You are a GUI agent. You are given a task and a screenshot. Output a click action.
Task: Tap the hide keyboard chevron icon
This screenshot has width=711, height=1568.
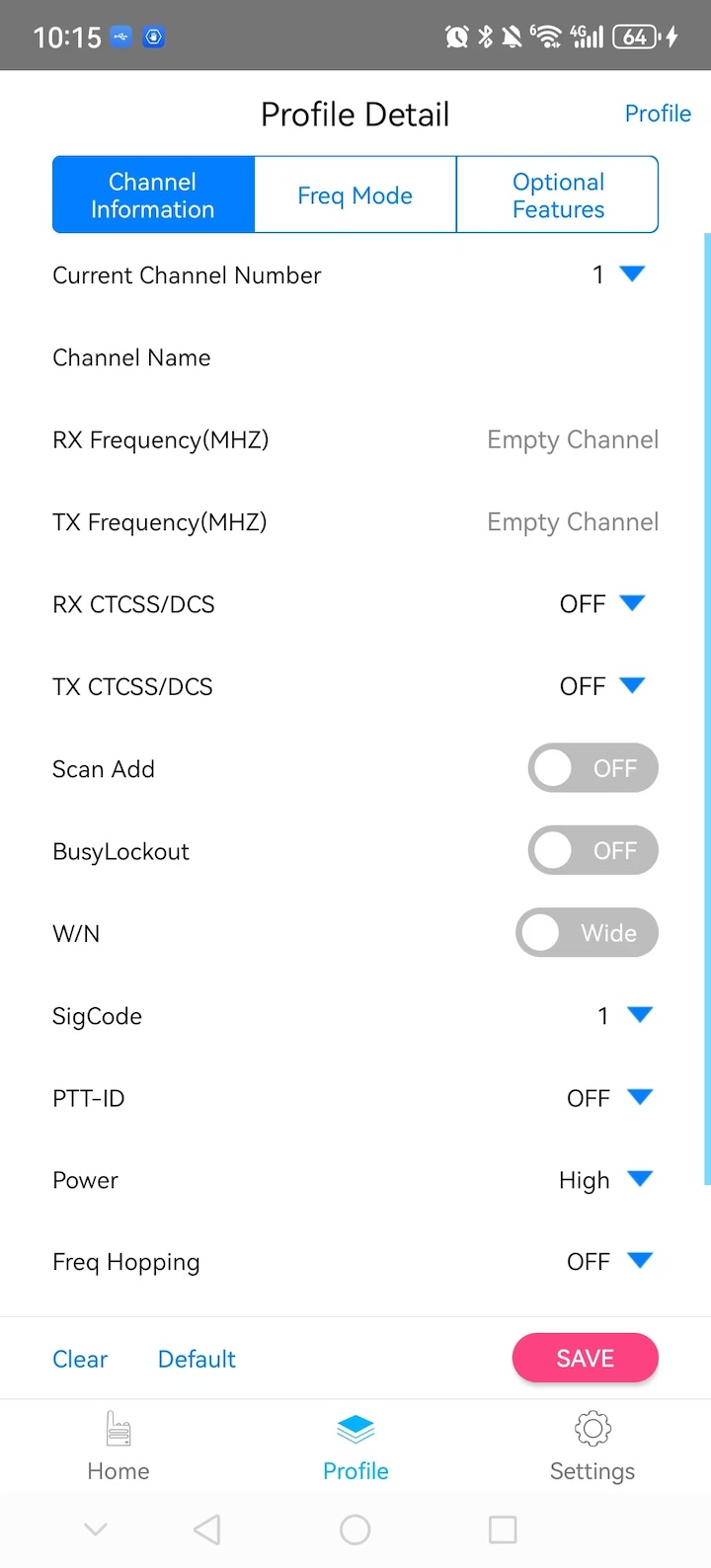[x=96, y=1529]
